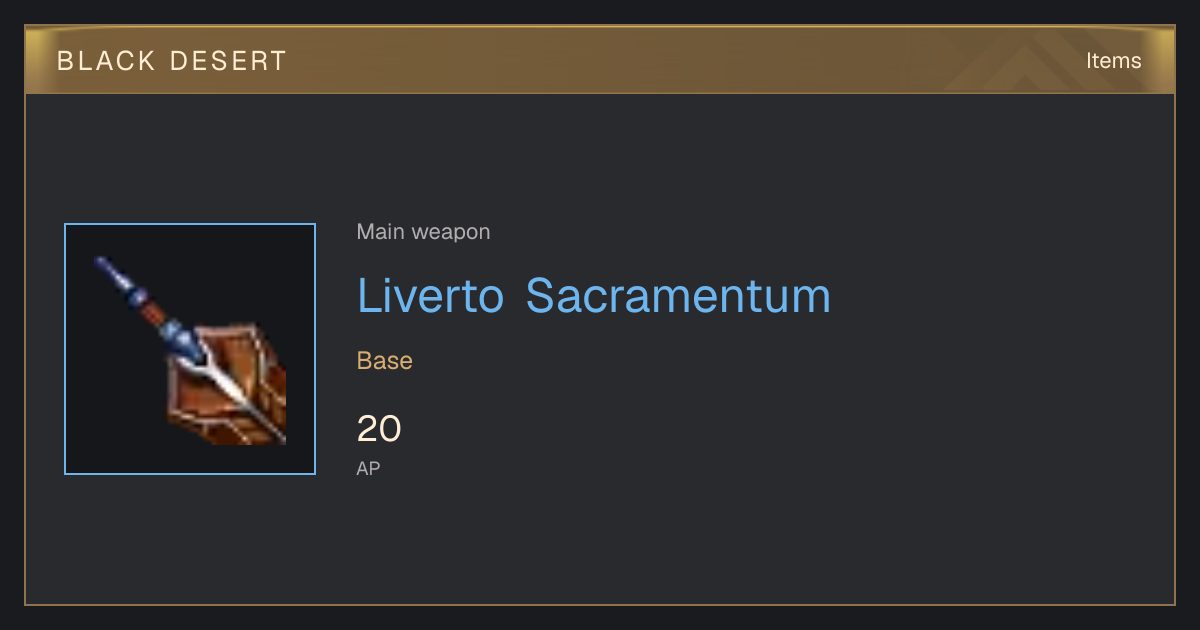Click the 20 attack value
The image size is (1200, 630).
tap(379, 429)
